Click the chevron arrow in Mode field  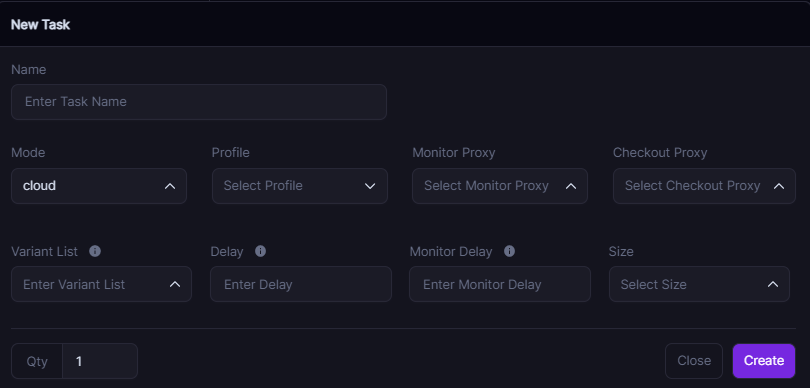[x=169, y=186]
